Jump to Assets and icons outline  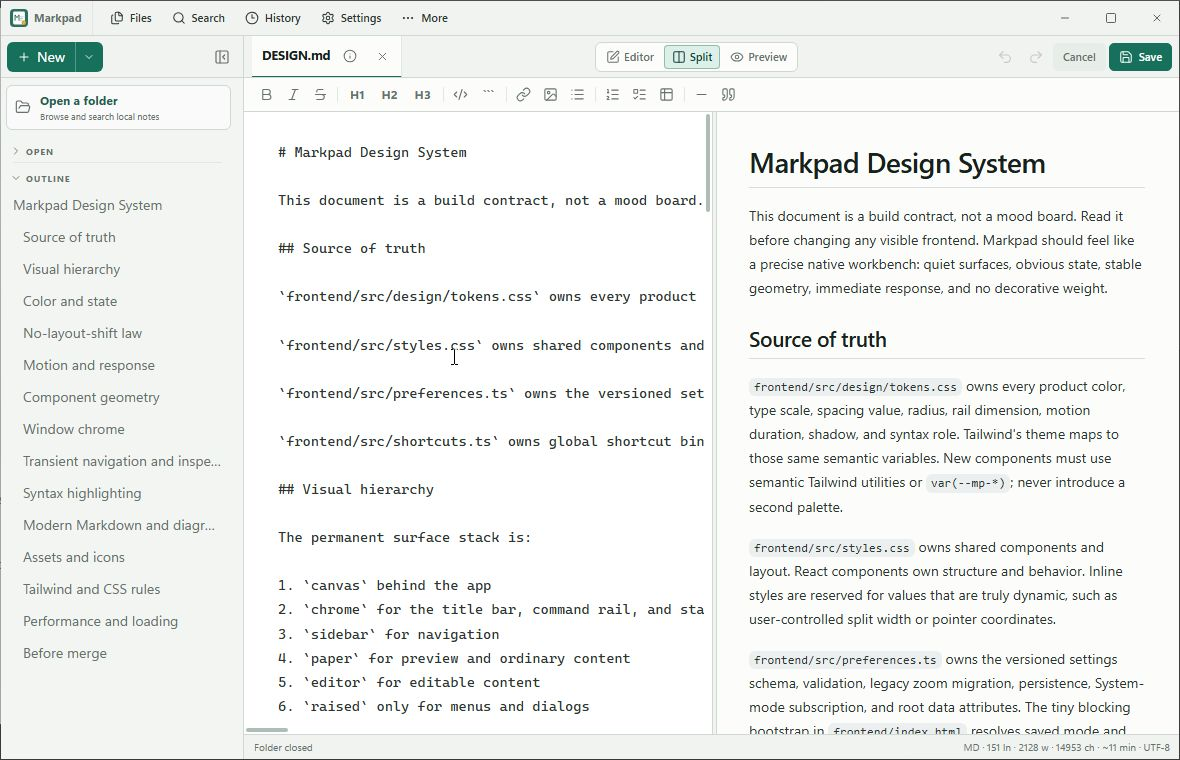pyautogui.click(x=74, y=557)
